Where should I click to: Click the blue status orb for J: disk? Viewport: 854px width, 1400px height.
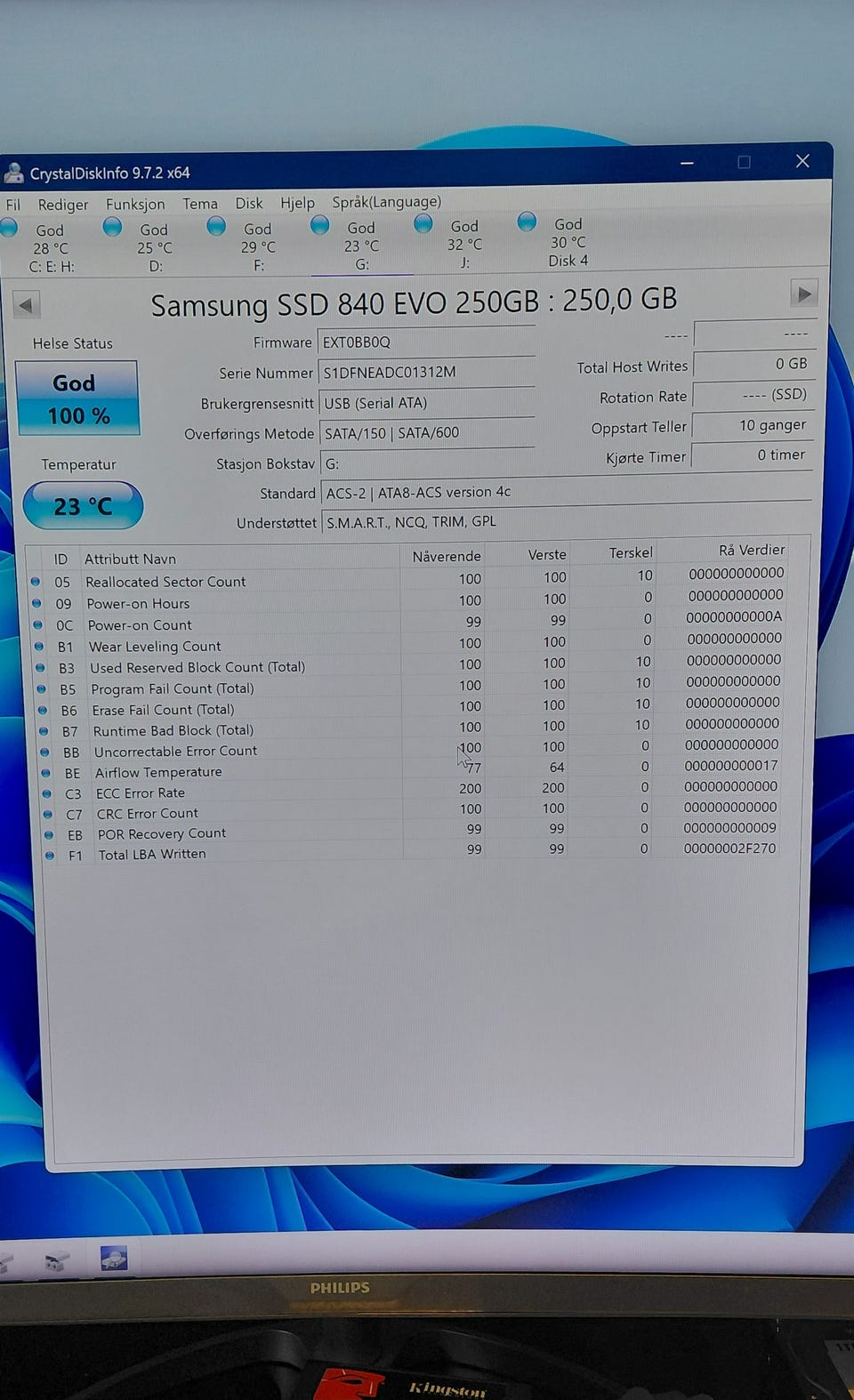tap(423, 223)
